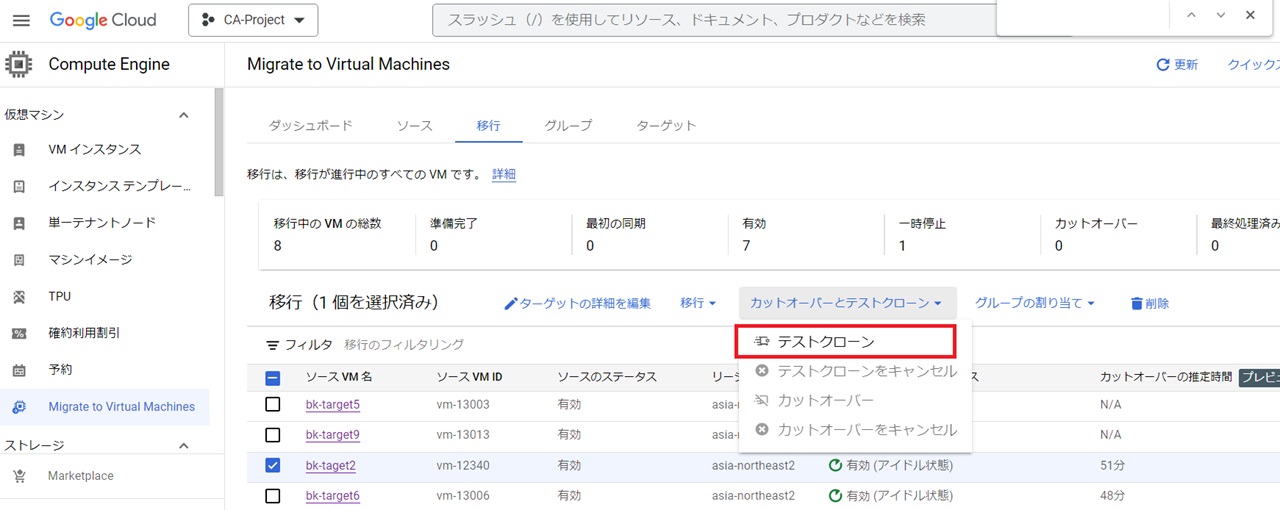Screen dimensions: 1280x510
Task: Close the find bar
Action: (1251, 15)
